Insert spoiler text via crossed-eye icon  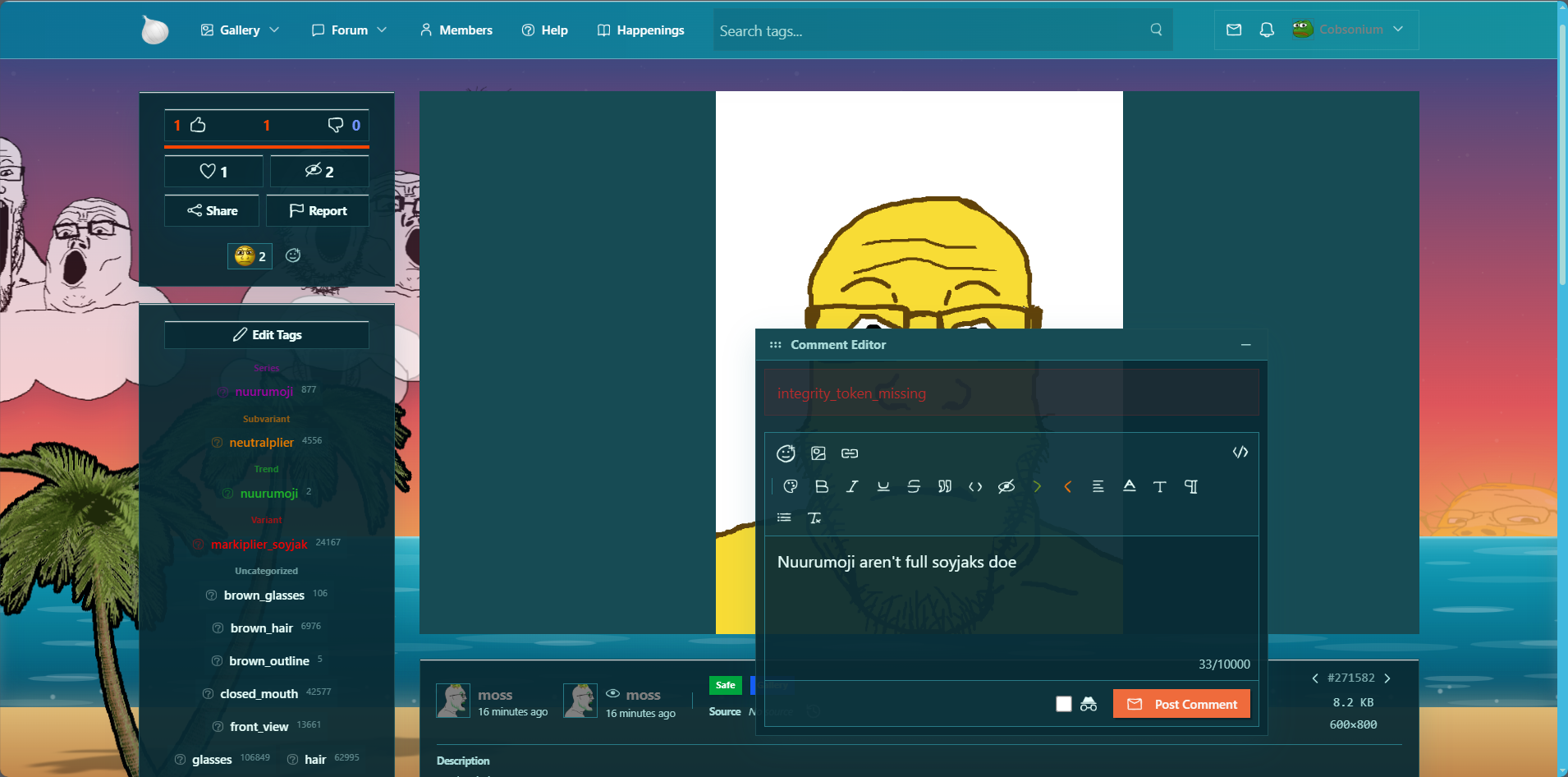[1006, 487]
